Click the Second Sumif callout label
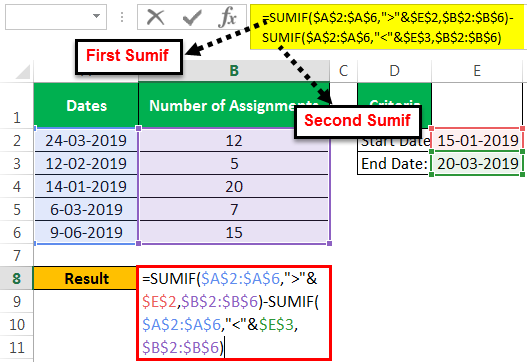This screenshot has height=362, width=527. pyautogui.click(x=358, y=121)
